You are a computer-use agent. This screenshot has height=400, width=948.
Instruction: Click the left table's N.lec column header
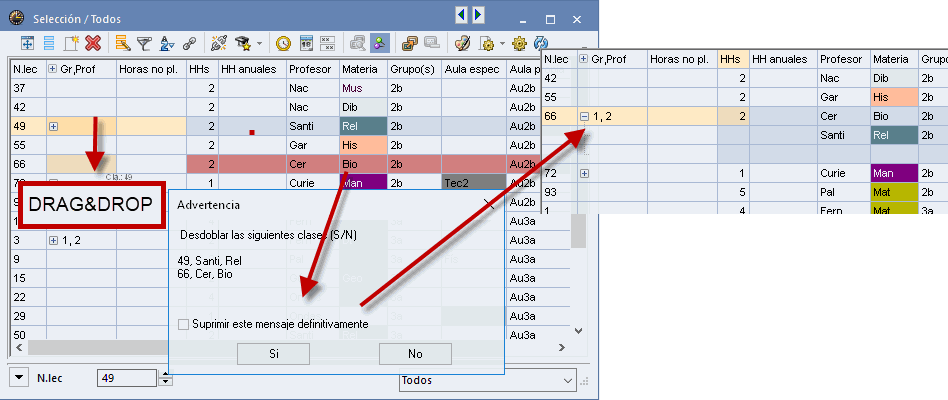pyautogui.click(x=28, y=69)
